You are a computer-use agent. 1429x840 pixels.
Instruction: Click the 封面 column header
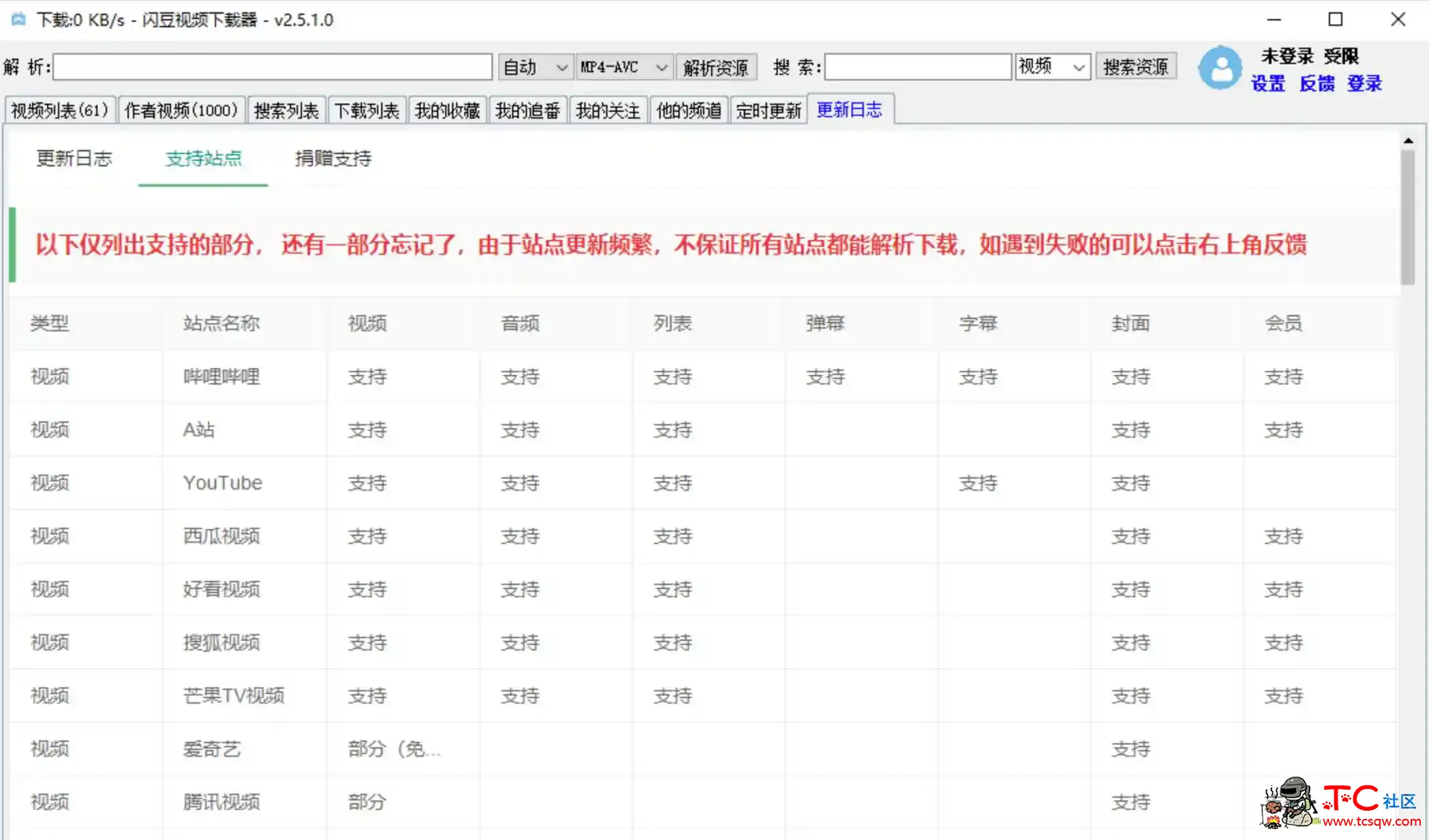click(x=1131, y=323)
